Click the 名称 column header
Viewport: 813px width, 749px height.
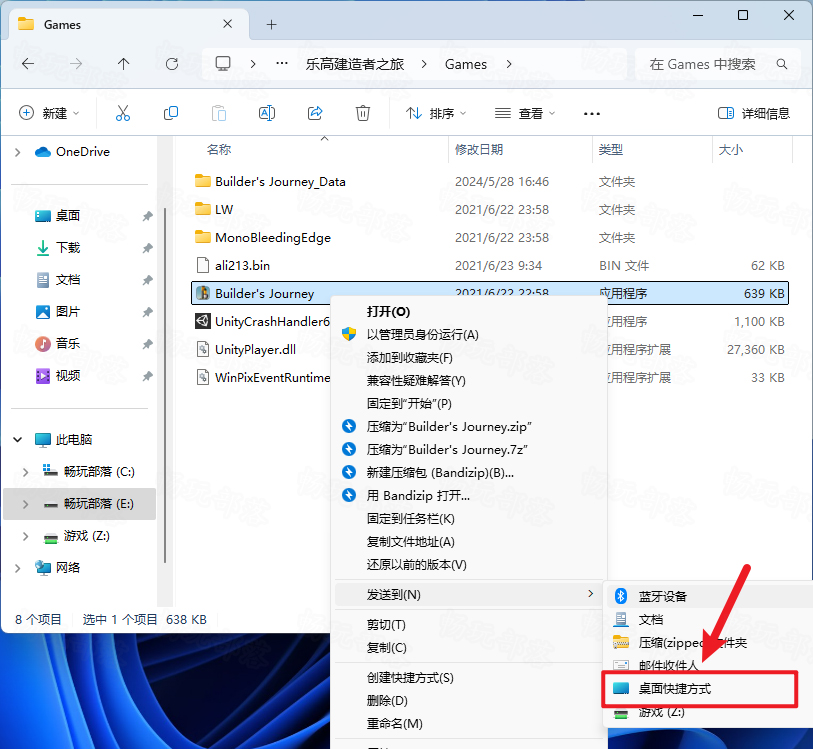[x=218, y=150]
